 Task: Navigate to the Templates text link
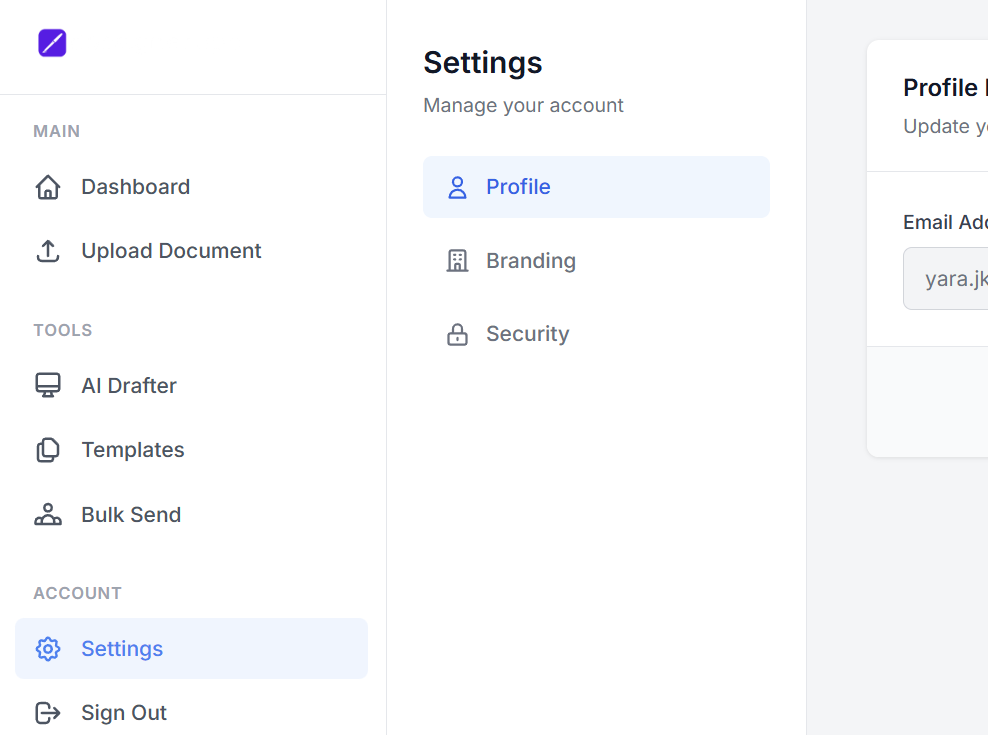(x=133, y=450)
